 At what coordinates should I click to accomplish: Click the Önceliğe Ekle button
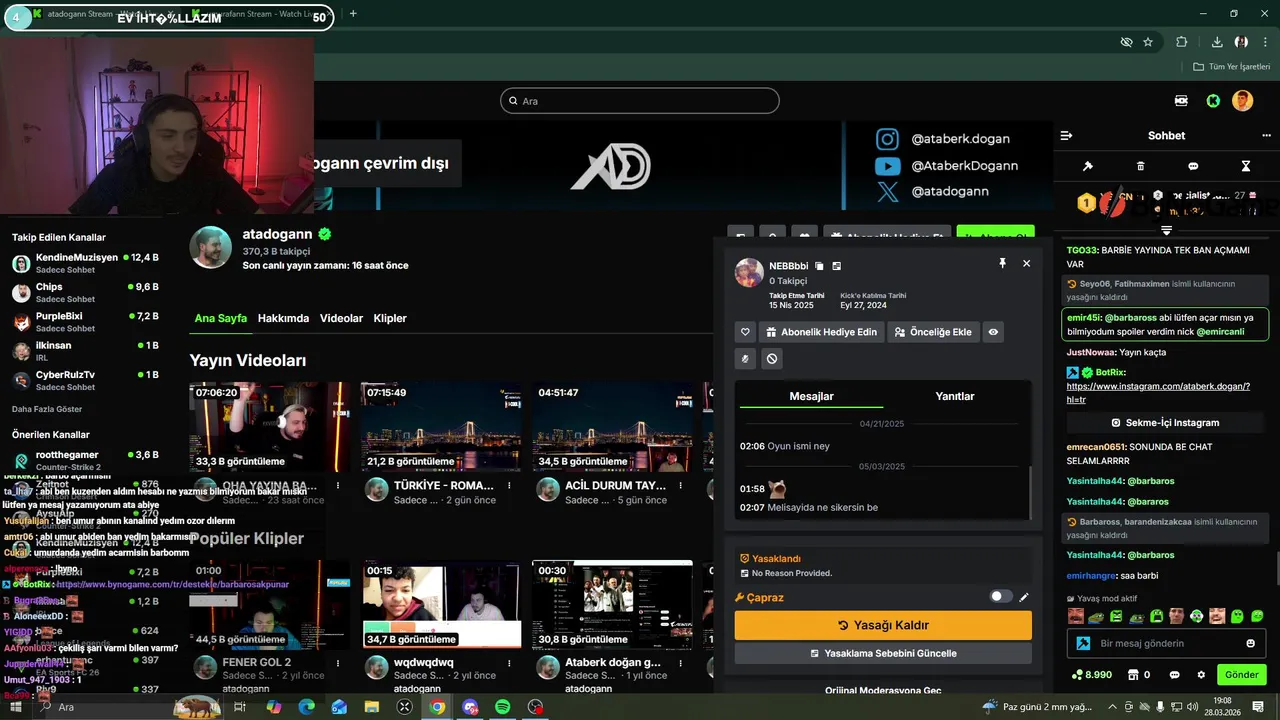pyautogui.click(x=933, y=332)
